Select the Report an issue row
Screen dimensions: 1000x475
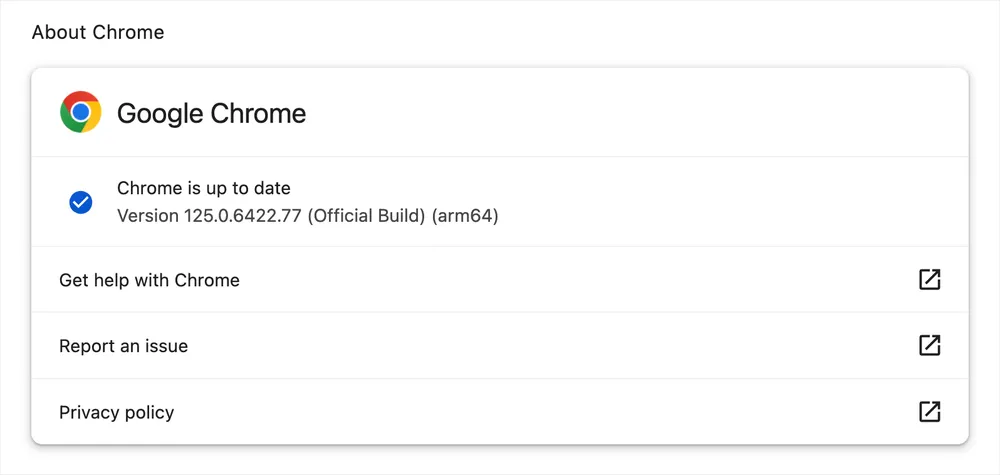[499, 346]
